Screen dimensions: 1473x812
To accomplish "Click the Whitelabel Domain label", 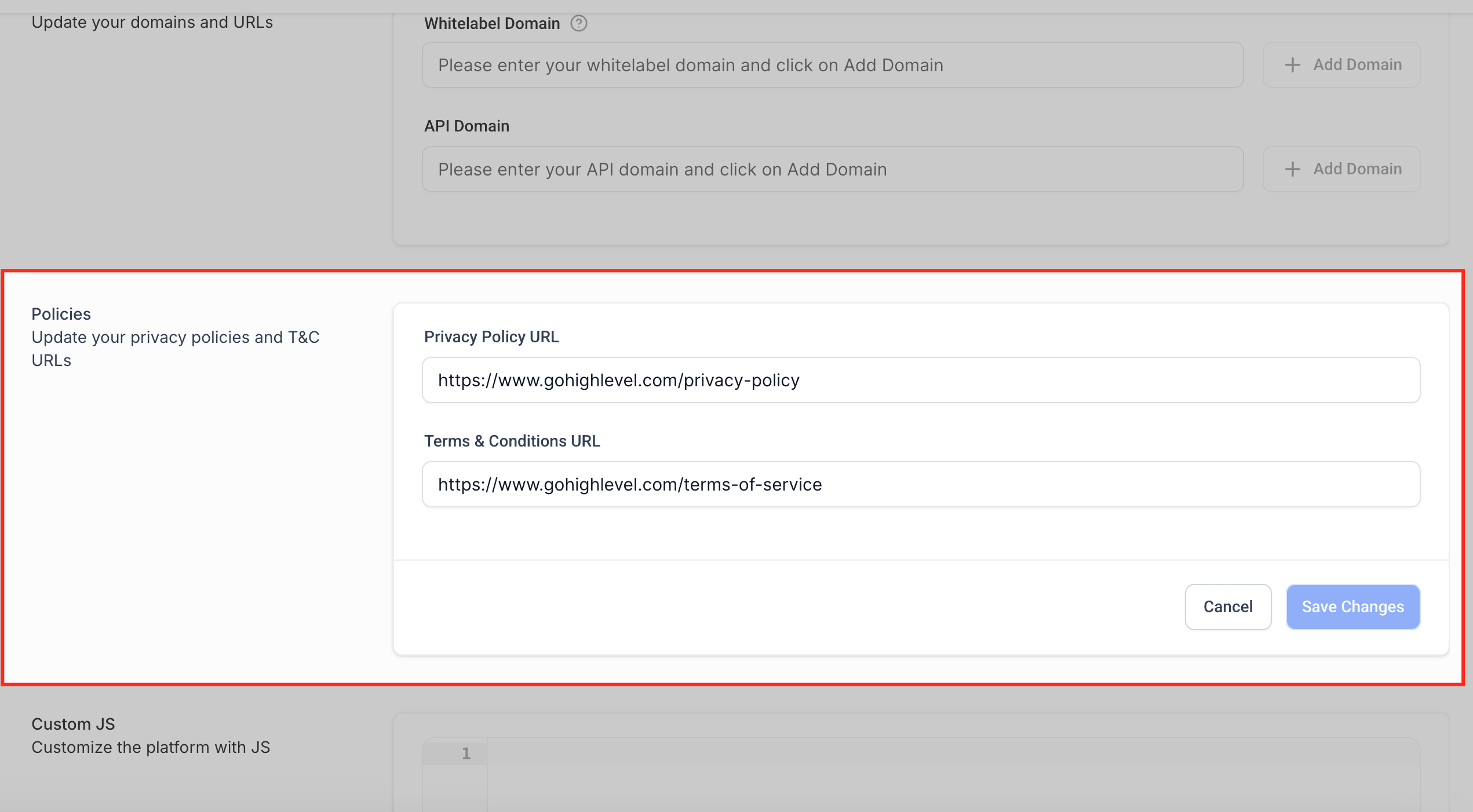I will [x=491, y=23].
